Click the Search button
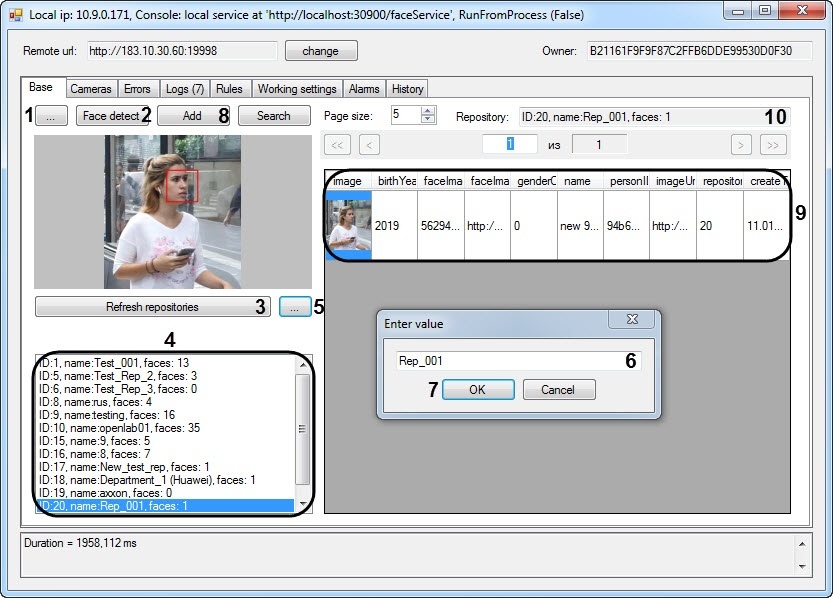 pyautogui.click(x=274, y=116)
